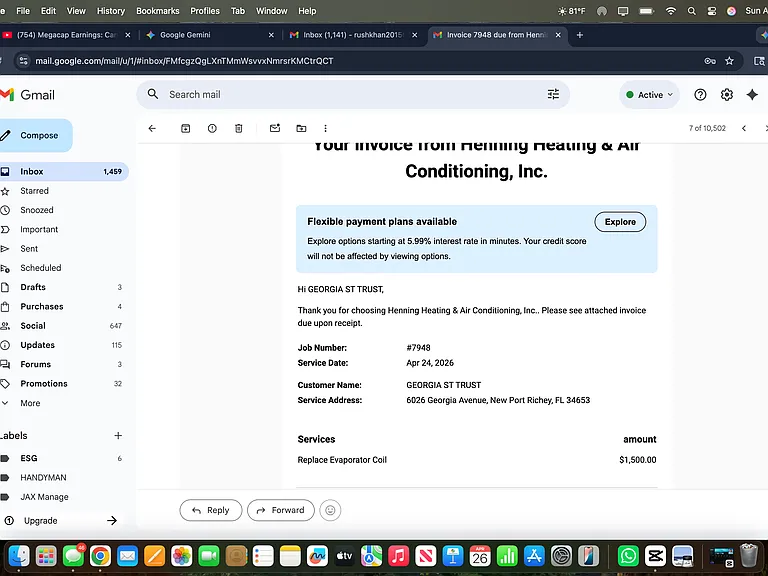
Task: Expand More labels in sidebar
Action: 30,403
